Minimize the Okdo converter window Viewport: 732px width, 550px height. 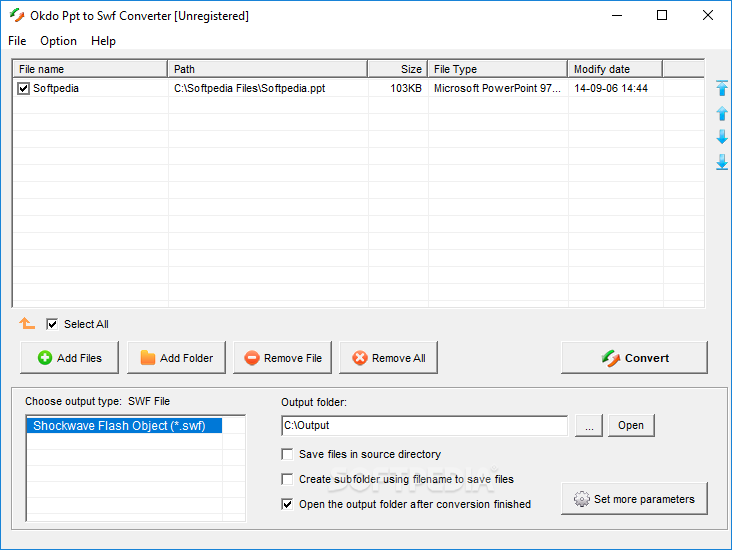[617, 15]
